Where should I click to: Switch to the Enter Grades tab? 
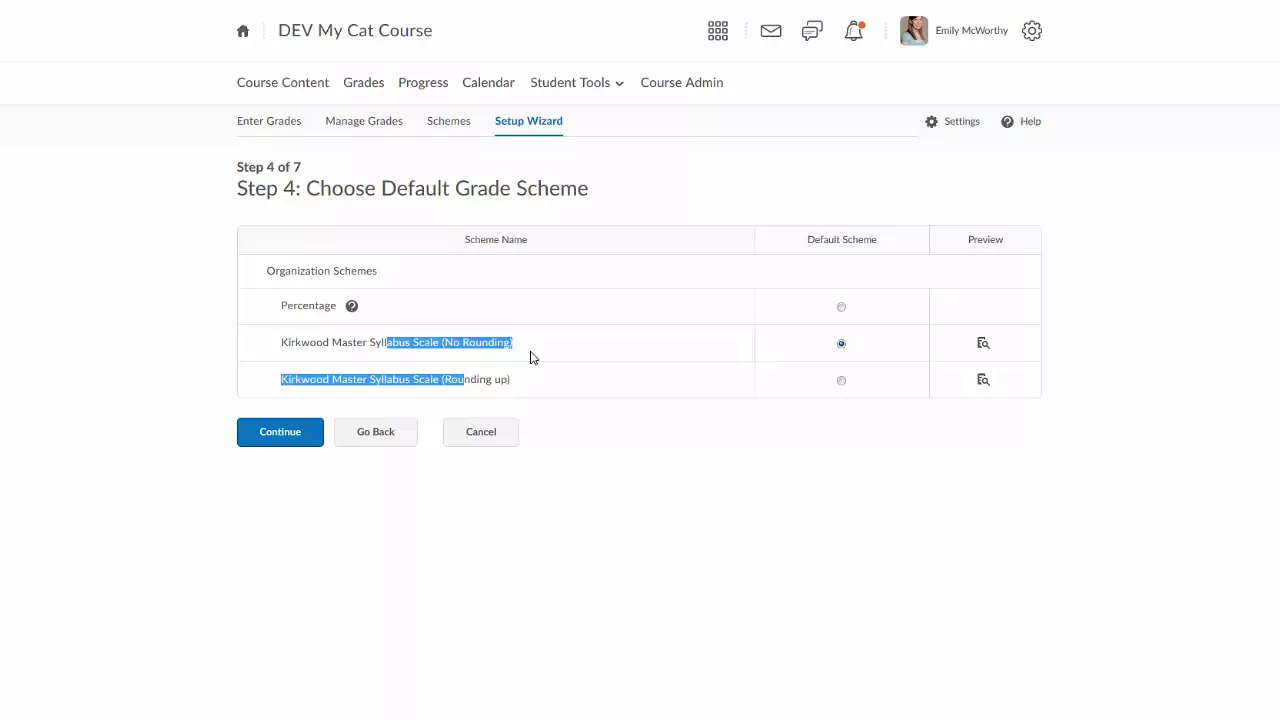(269, 121)
